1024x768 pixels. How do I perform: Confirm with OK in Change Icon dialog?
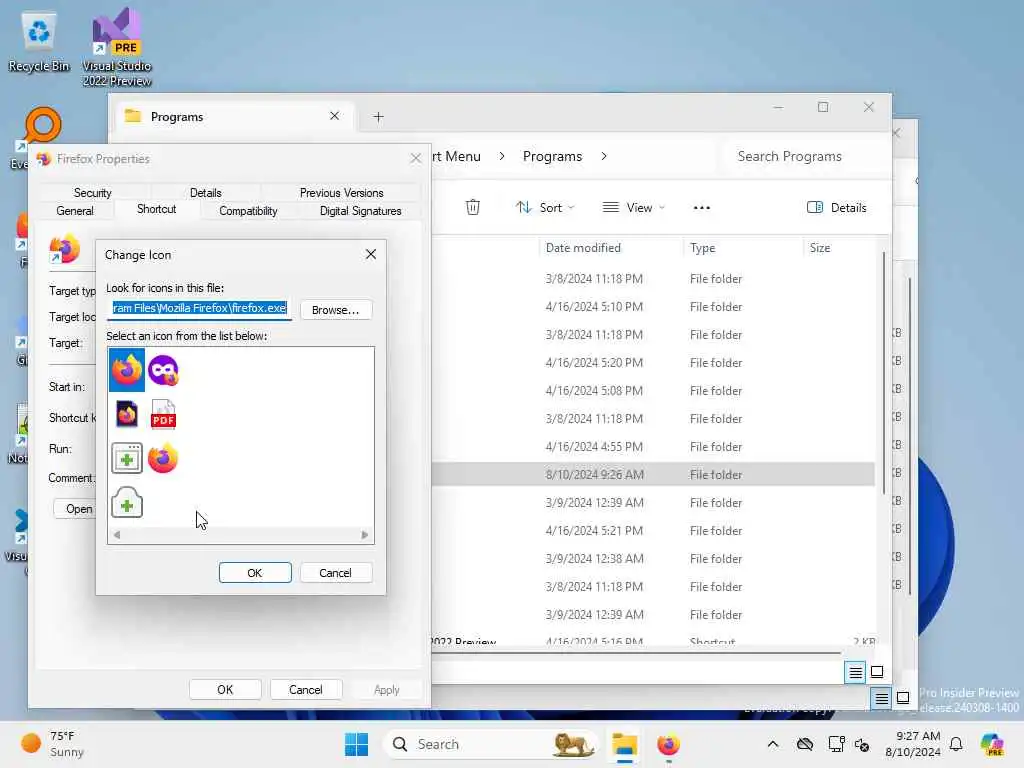tap(255, 573)
